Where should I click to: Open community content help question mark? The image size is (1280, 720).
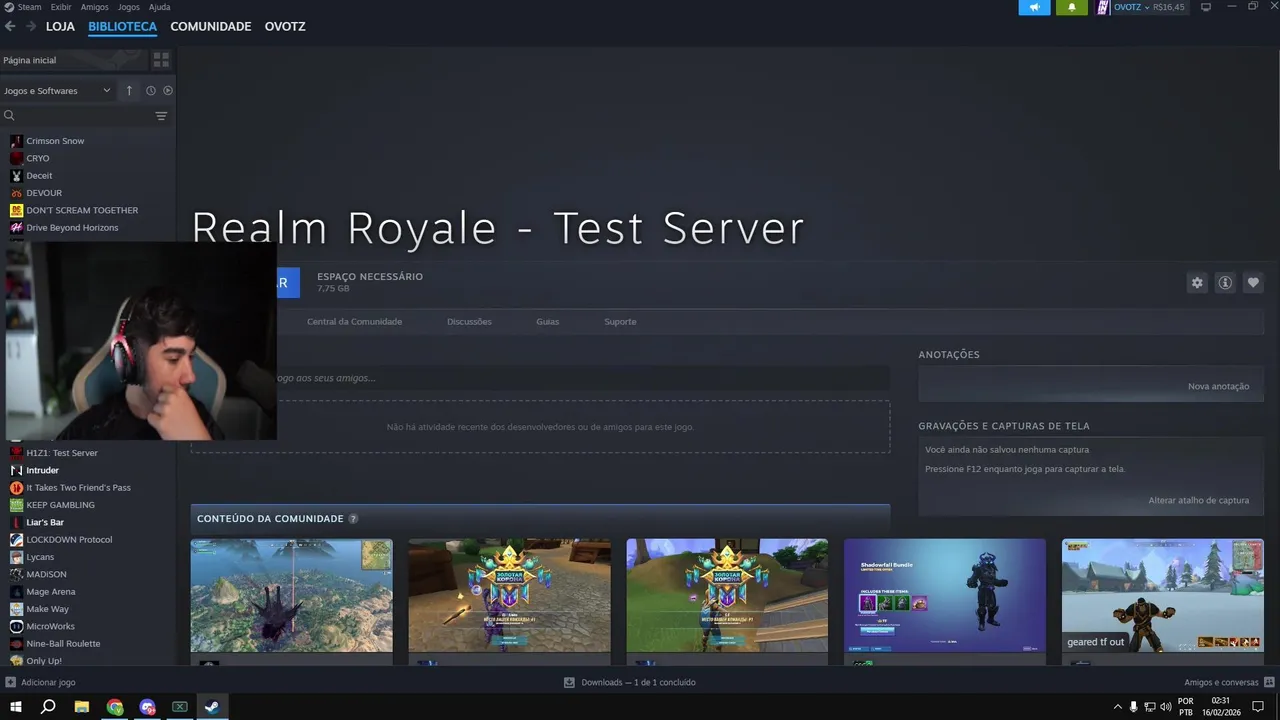[353, 519]
